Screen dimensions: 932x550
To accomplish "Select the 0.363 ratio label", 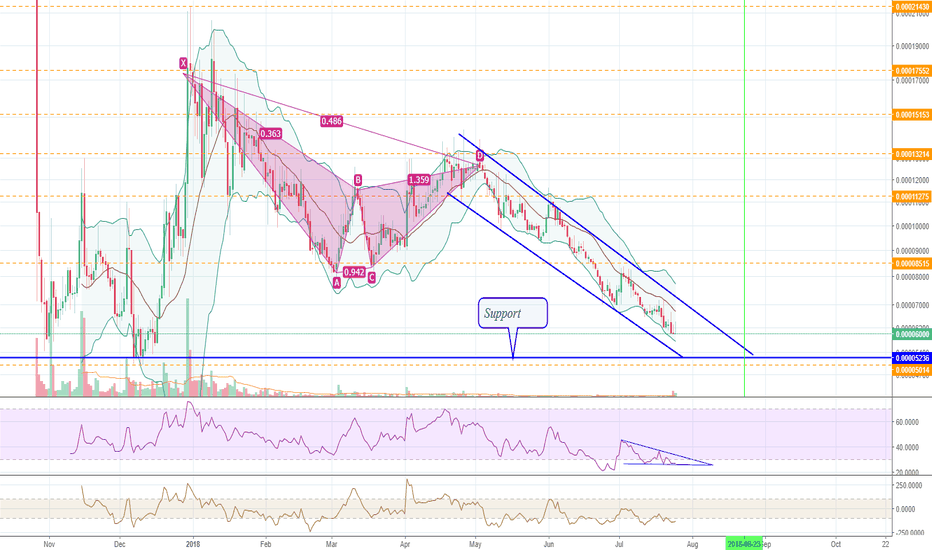I will point(270,134).
